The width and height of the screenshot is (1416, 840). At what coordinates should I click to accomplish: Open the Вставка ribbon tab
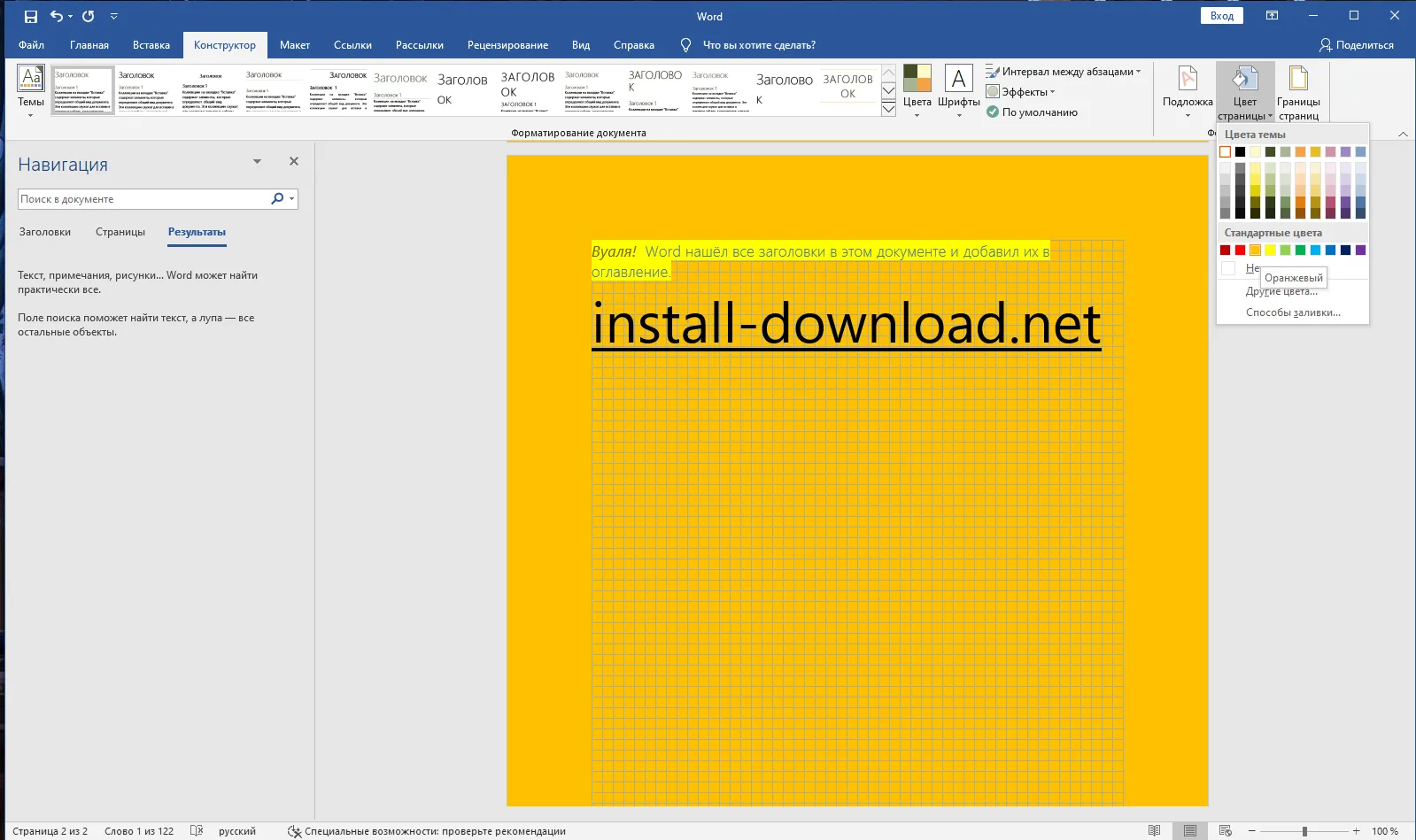[151, 45]
